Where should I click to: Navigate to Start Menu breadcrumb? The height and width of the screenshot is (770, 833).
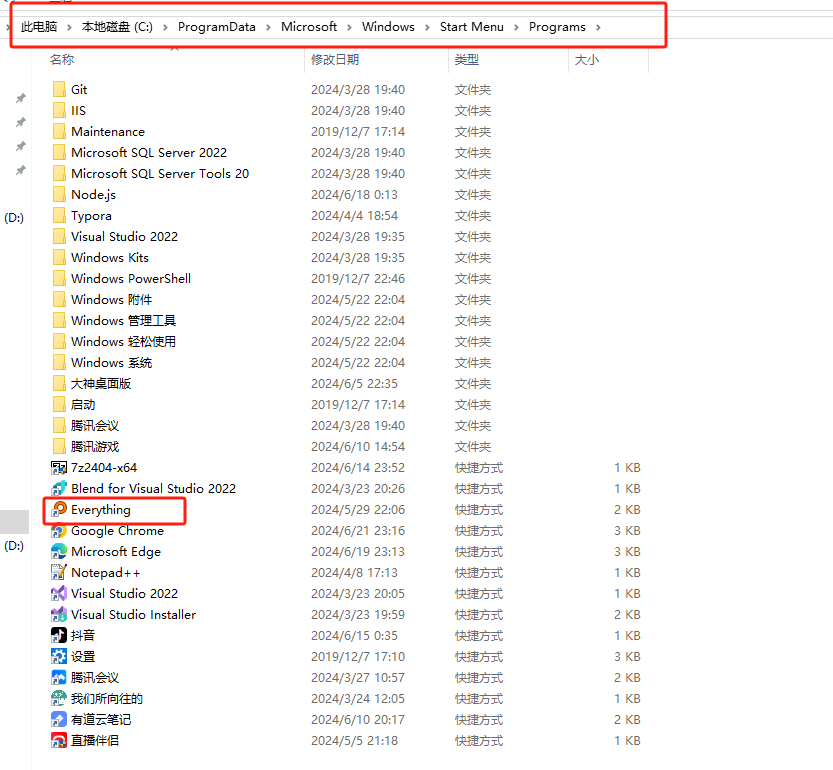point(472,27)
